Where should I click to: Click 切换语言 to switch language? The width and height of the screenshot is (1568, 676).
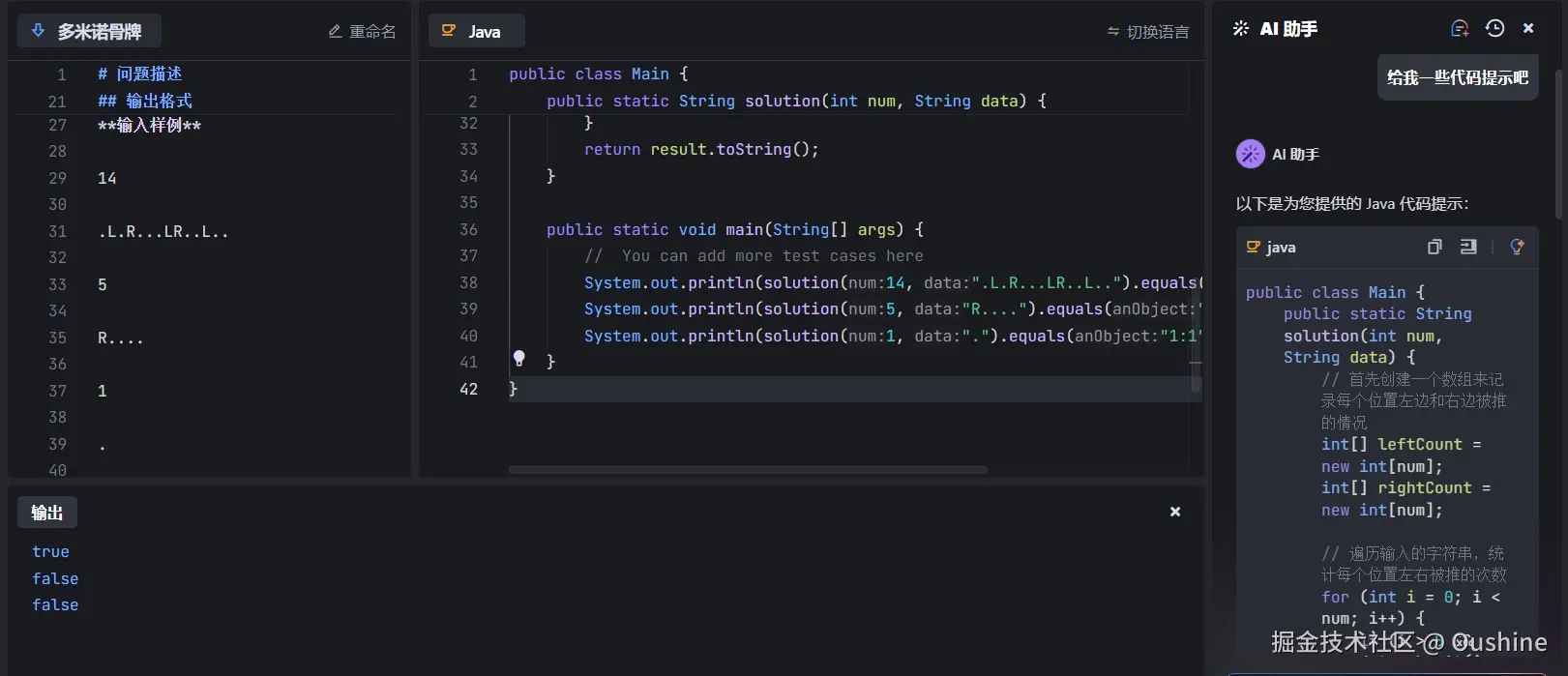click(x=1148, y=32)
